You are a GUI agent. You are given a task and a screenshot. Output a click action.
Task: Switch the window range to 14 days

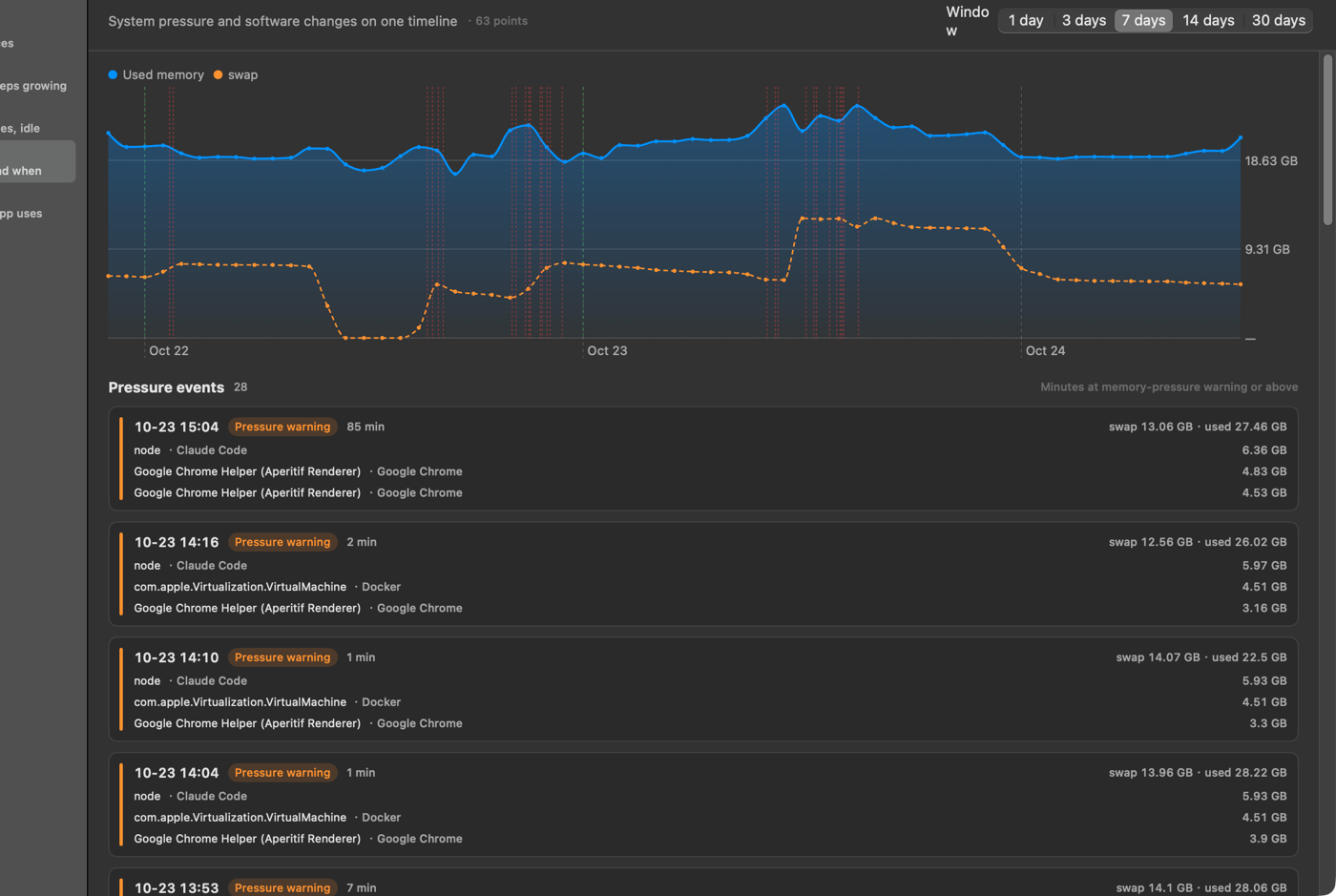coord(1208,20)
